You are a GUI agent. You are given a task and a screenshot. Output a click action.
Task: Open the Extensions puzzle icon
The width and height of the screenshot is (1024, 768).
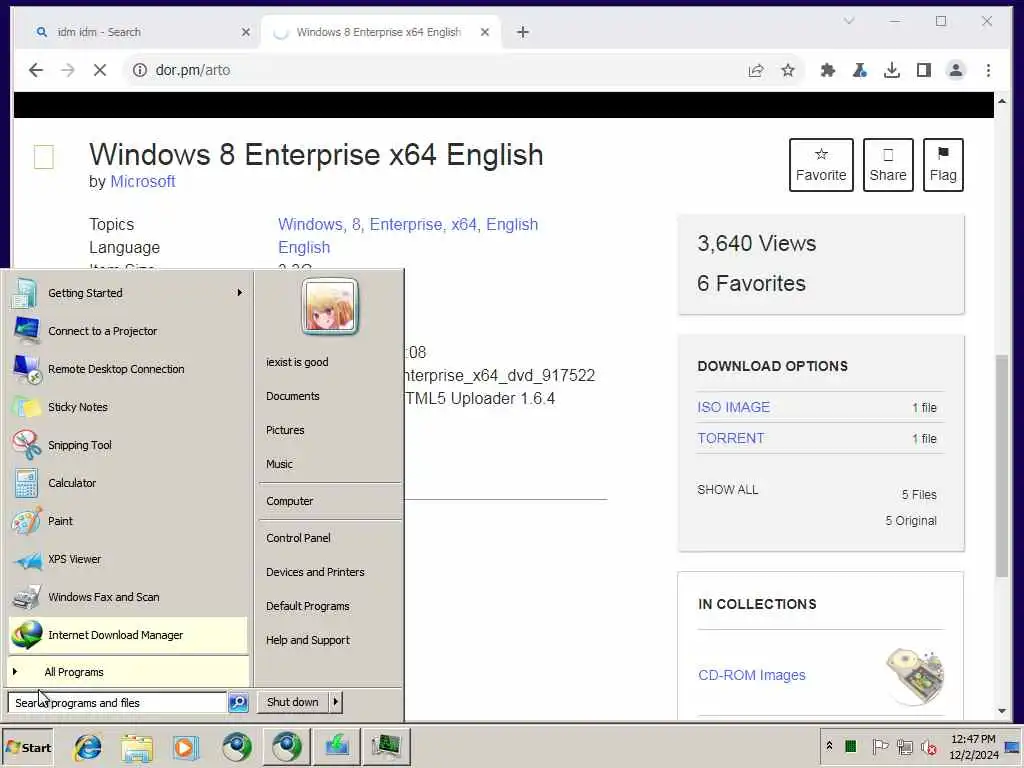(x=827, y=70)
